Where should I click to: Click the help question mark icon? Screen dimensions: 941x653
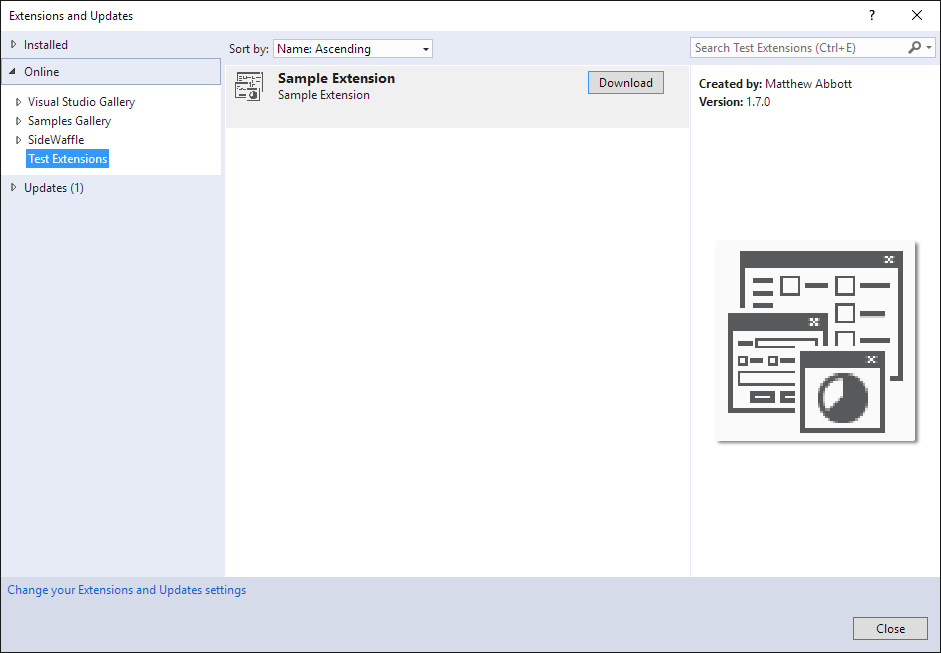click(x=872, y=15)
